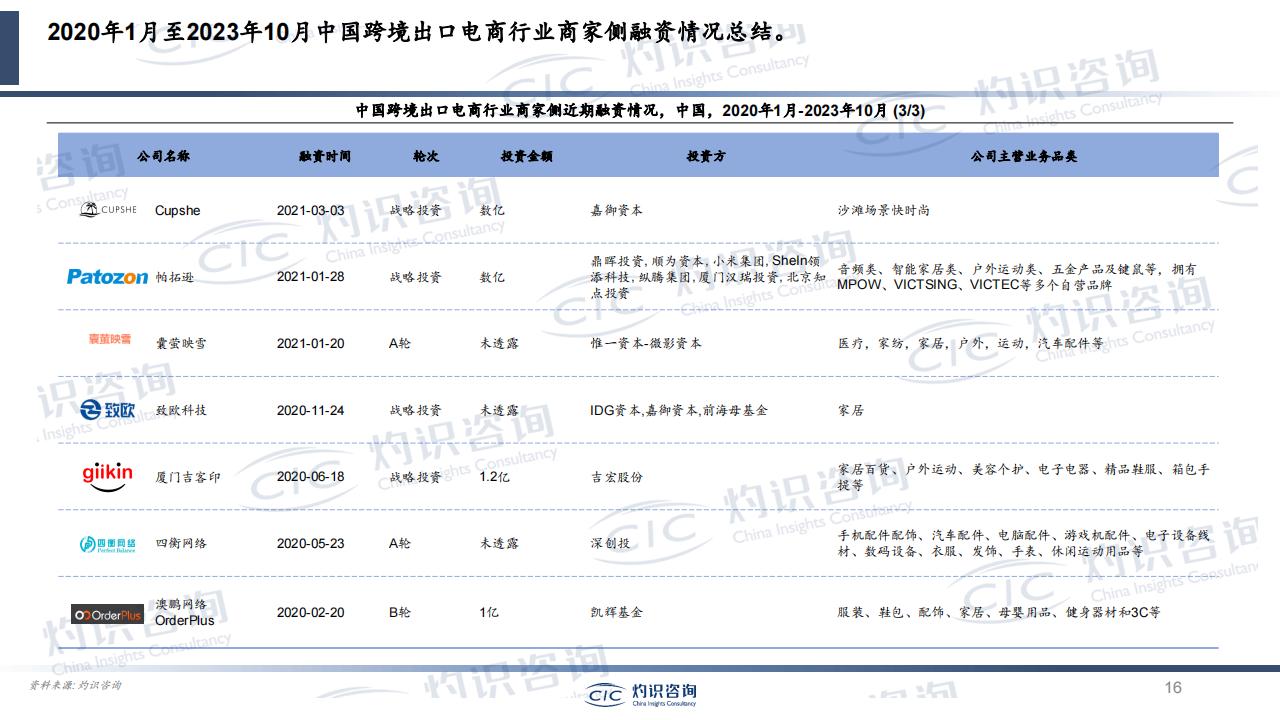This screenshot has height=720, width=1280.
Task: Select the 融资时间 column header
Action: (325, 157)
